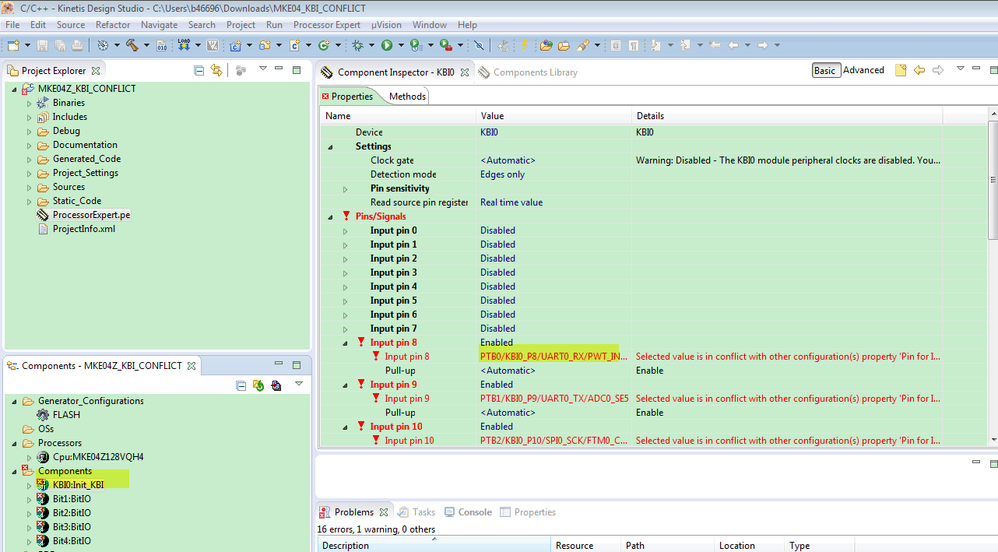
Task: Click the Back navigation arrow in Component Inspector
Action: (919, 70)
